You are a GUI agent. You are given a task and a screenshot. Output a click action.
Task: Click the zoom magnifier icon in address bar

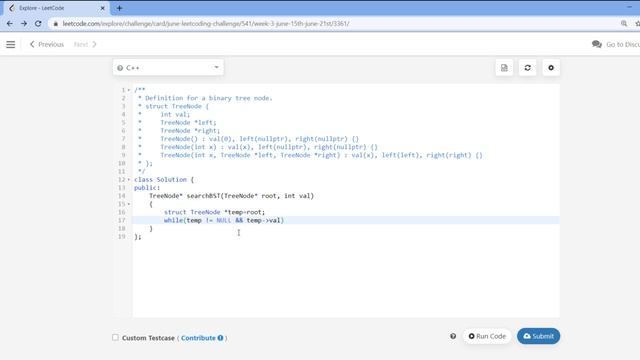pyautogui.click(x=624, y=24)
